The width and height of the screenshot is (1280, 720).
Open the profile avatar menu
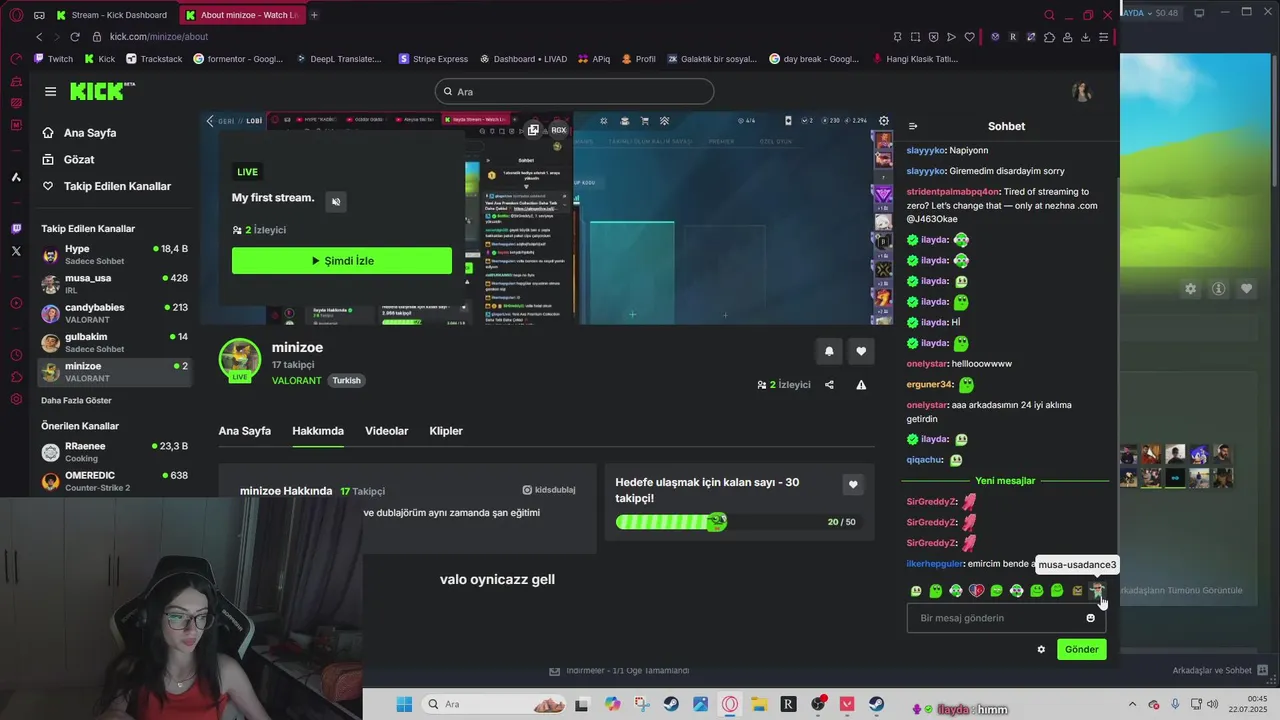coord(1081,92)
